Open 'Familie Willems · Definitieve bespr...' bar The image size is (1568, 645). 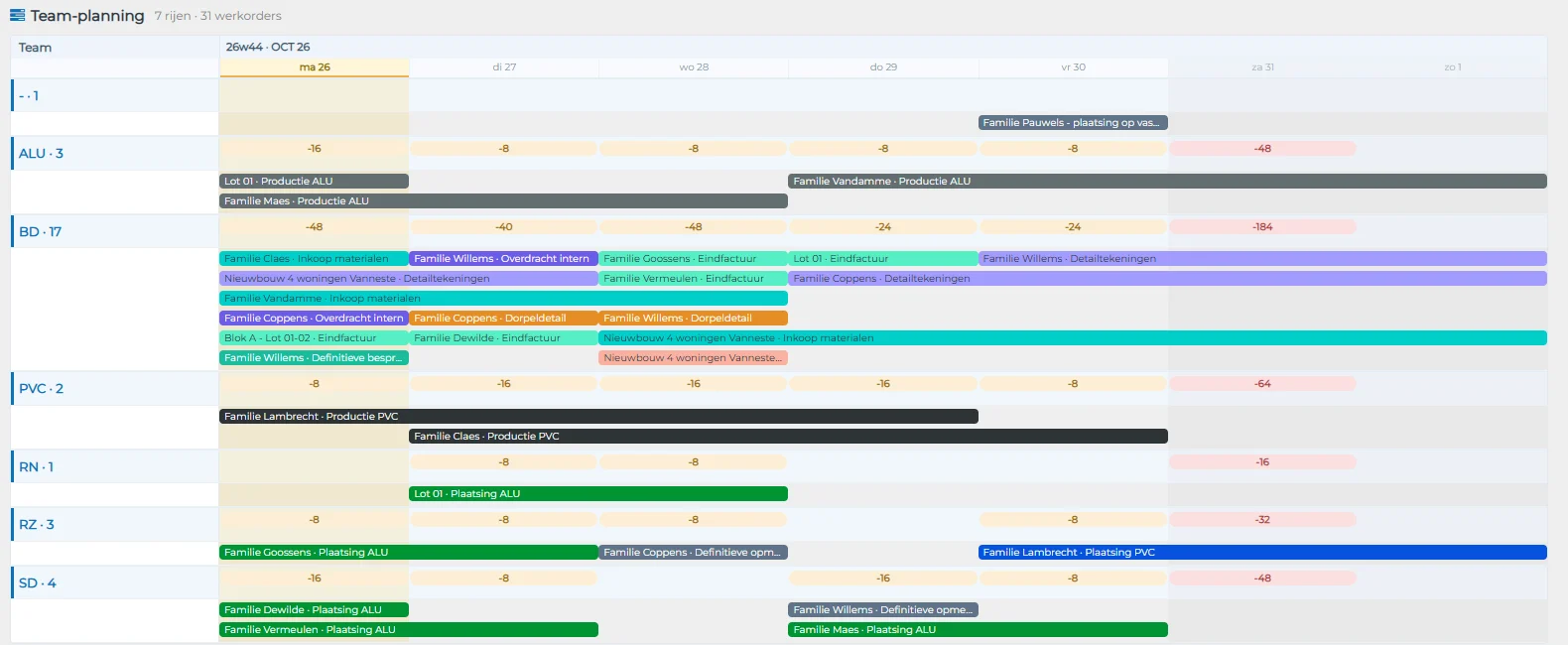(x=314, y=358)
